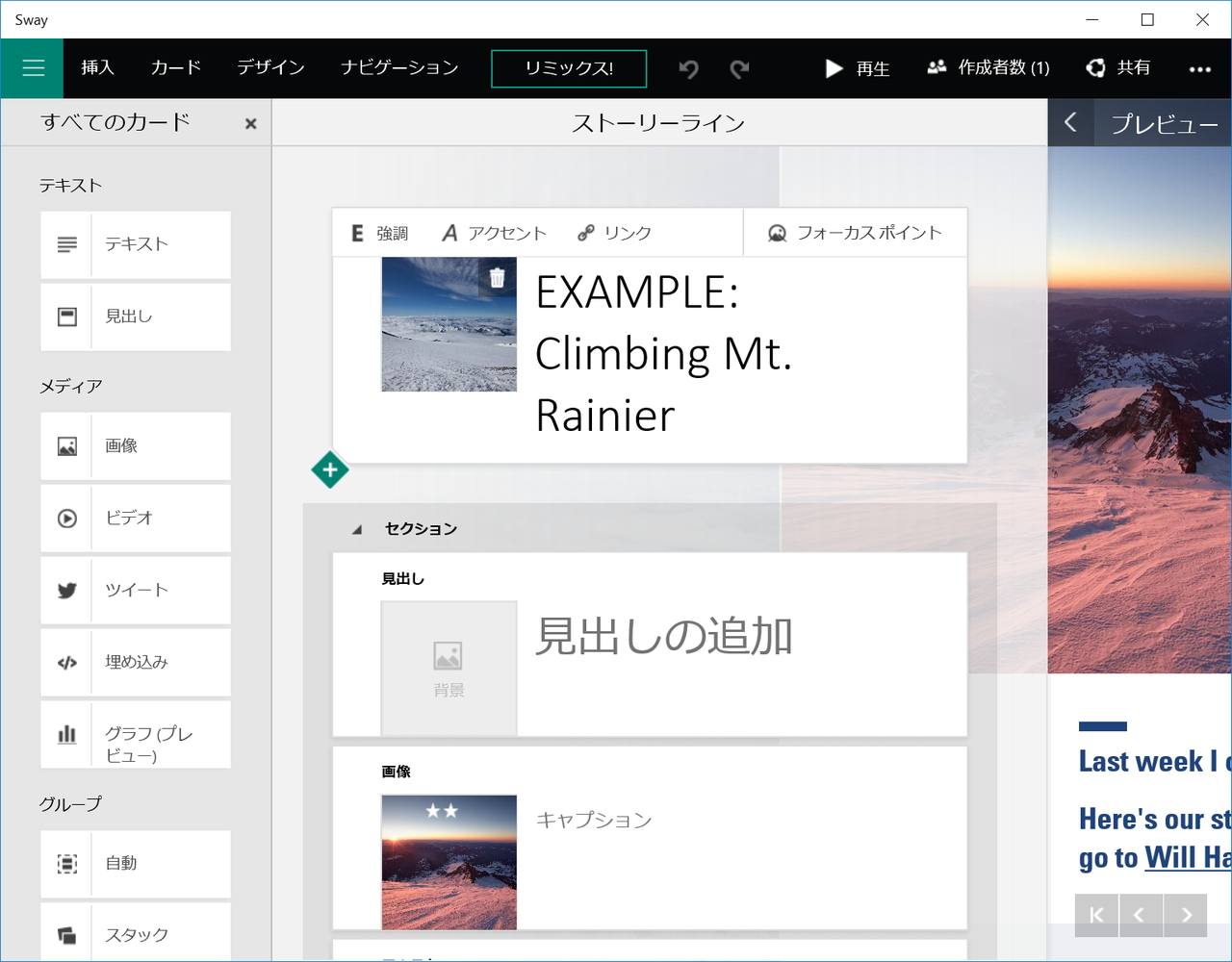
Task: Collapse the プレビュー preview pane
Action: 1070,122
